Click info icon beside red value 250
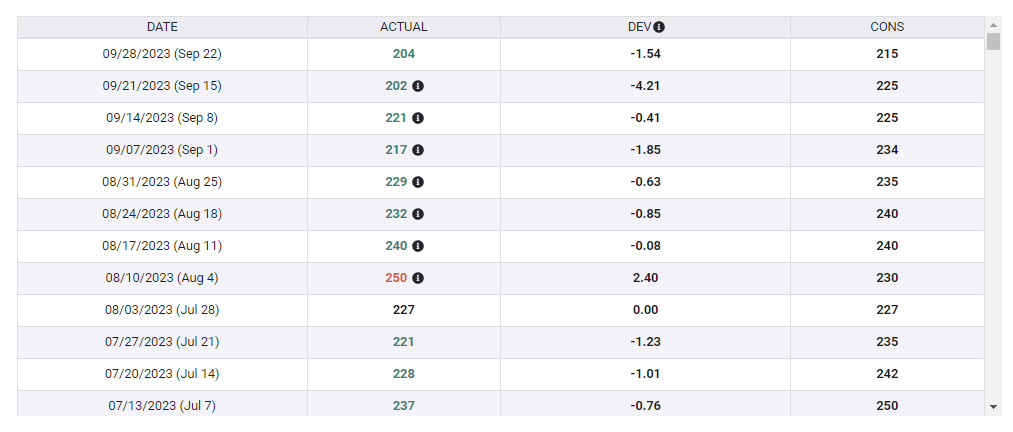The width and height of the screenshot is (1013, 432). [418, 278]
